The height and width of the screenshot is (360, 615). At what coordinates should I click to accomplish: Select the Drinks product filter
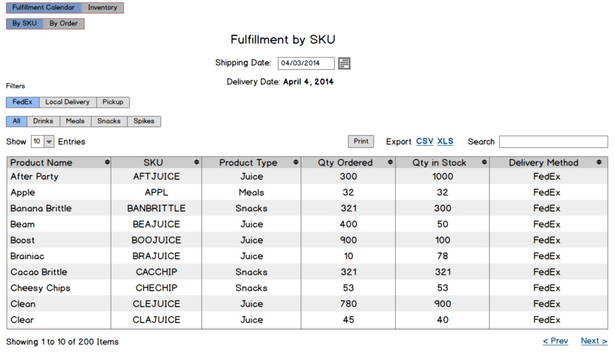click(43, 121)
